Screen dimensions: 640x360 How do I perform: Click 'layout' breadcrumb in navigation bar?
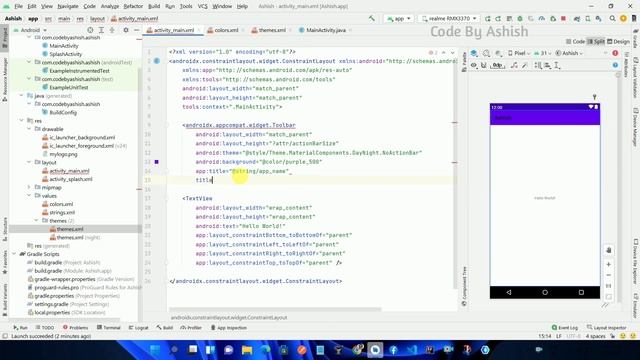point(97,19)
